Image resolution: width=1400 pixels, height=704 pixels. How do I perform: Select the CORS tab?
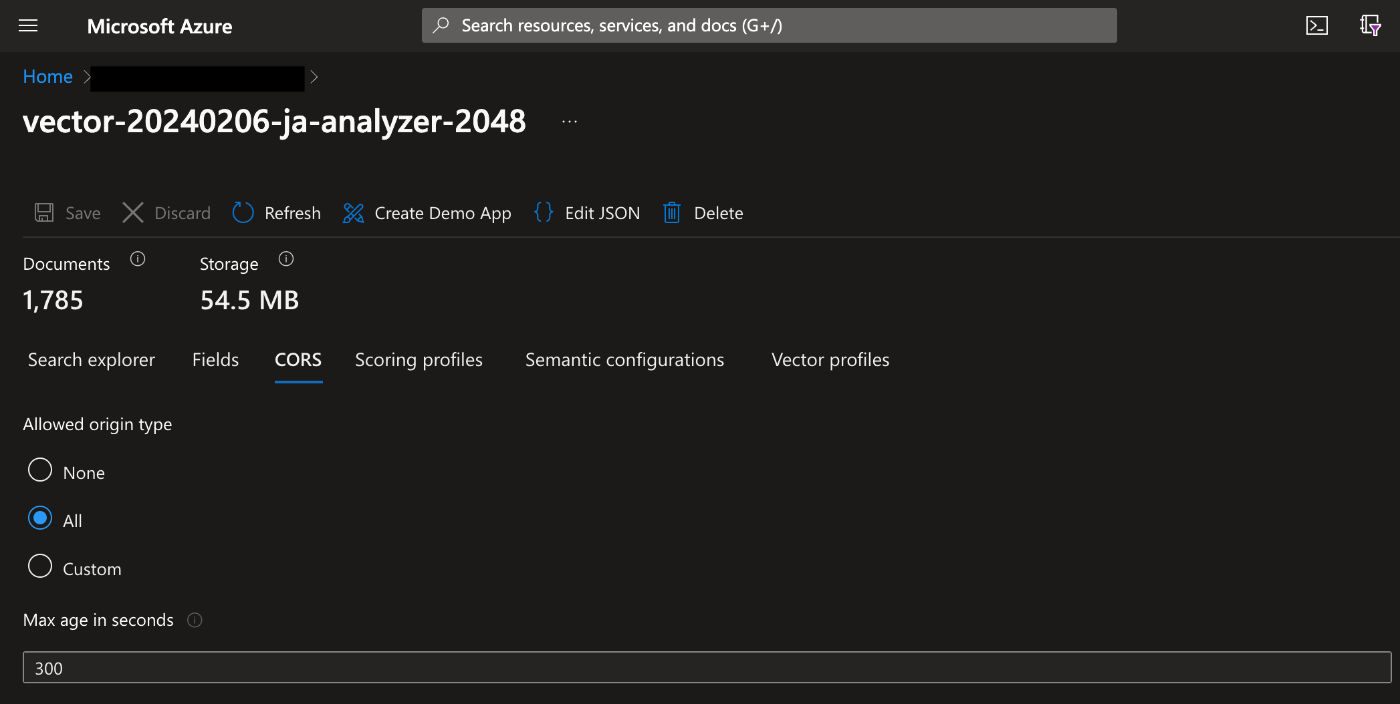coord(298,360)
